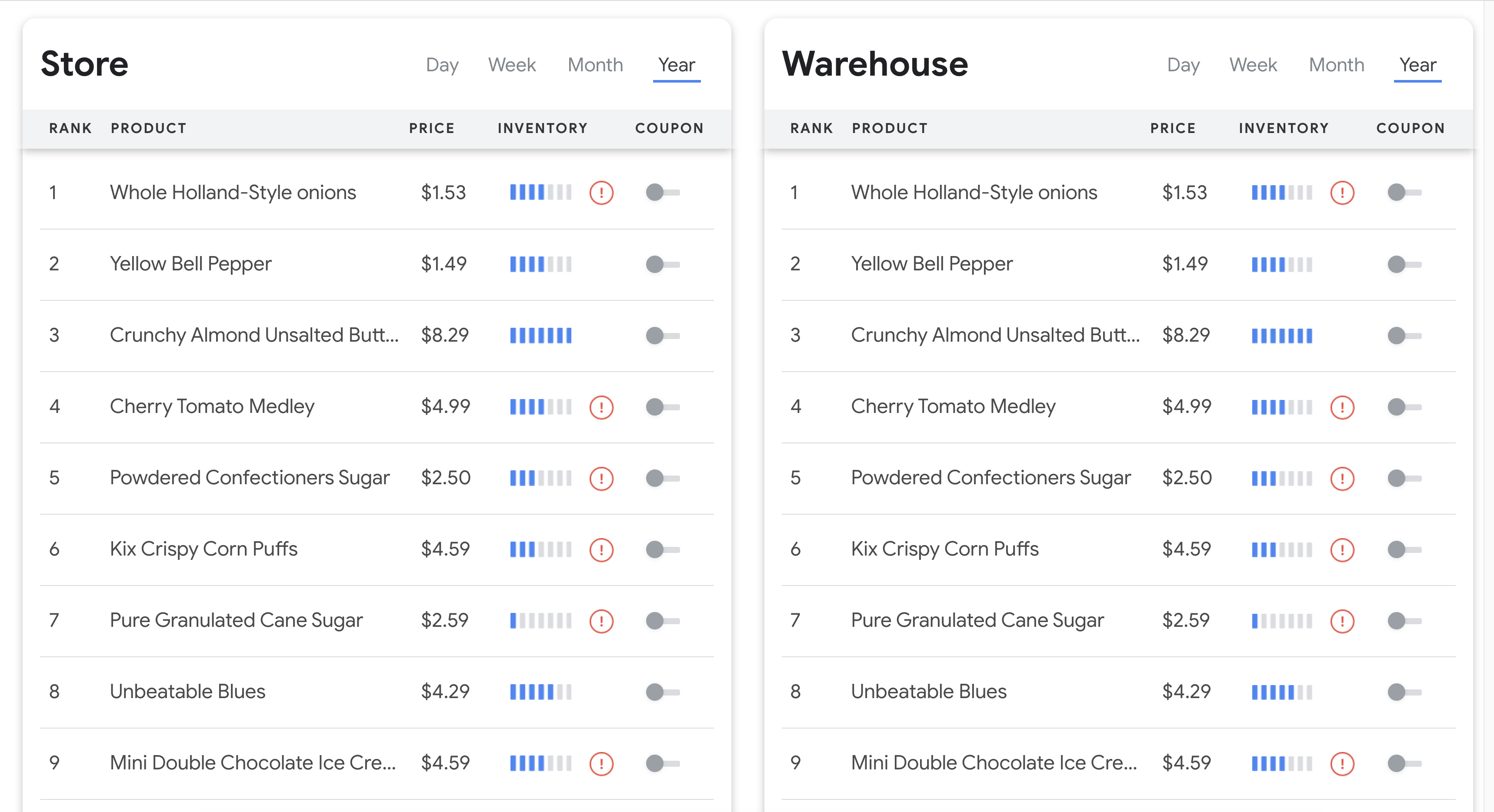This screenshot has height=812, width=1494.
Task: Select the warning icon for Cherry Tomato Medley in Warehouse
Action: (1342, 406)
